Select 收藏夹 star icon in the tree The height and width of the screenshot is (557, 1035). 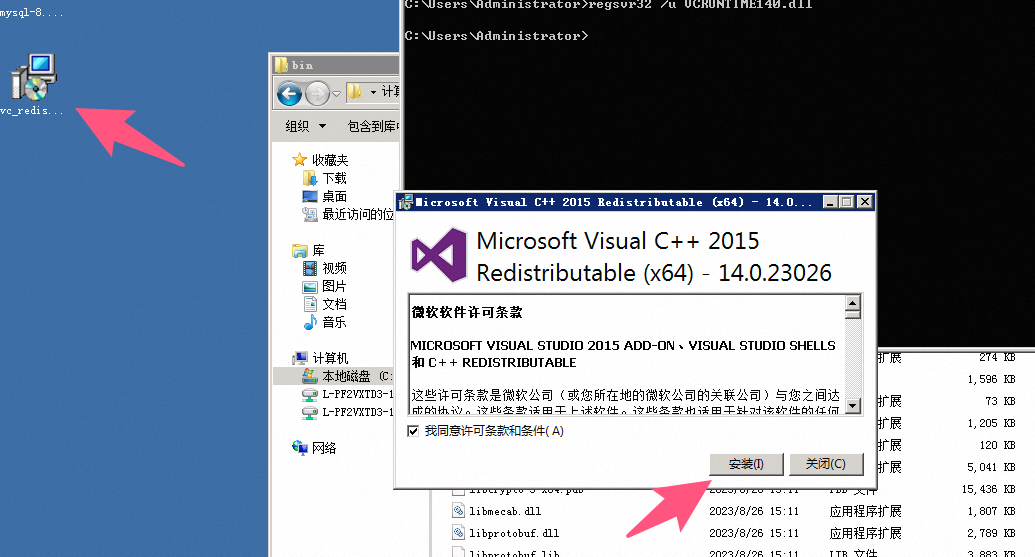tap(300, 160)
